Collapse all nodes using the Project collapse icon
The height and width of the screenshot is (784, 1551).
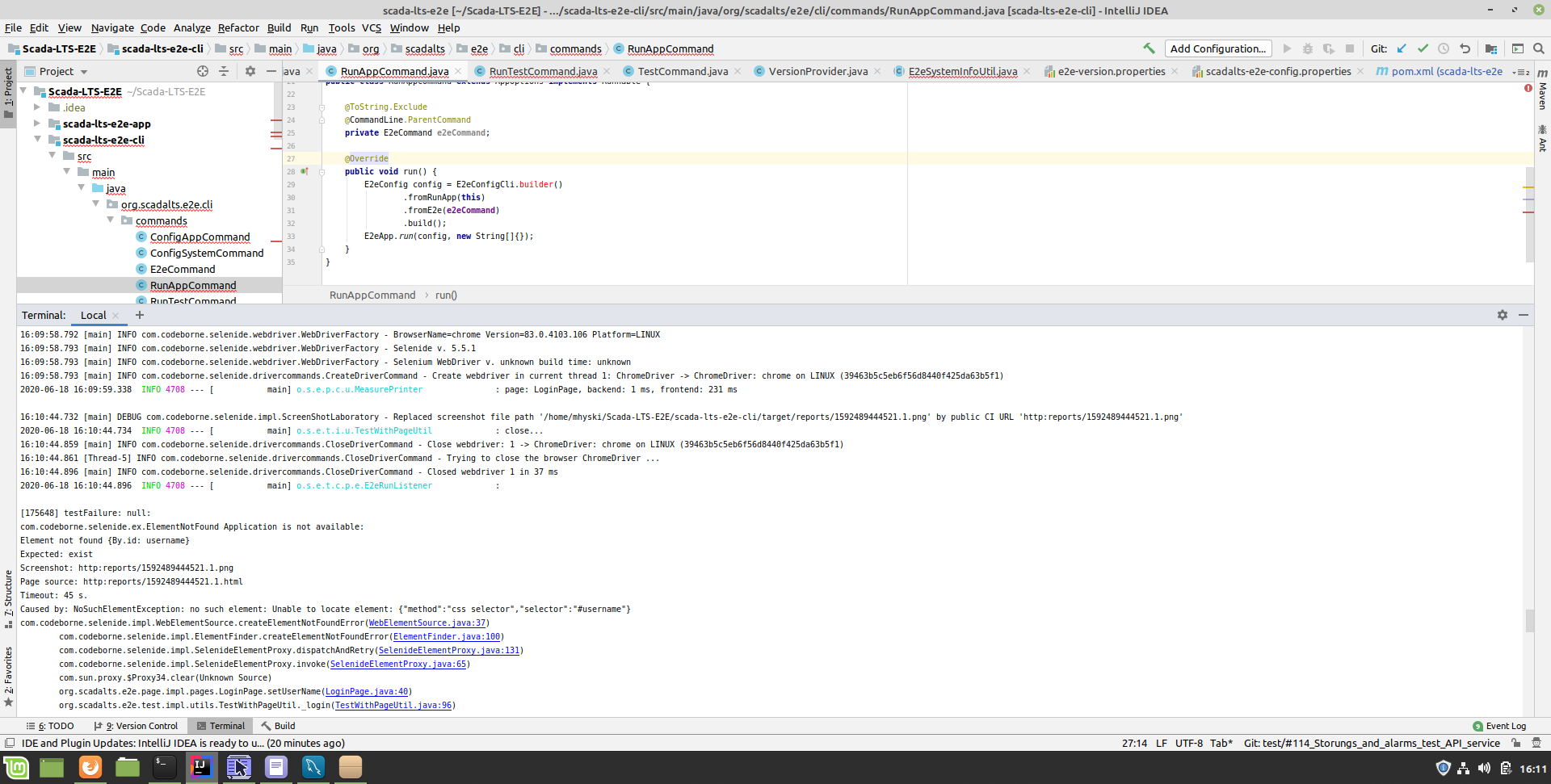[224, 71]
